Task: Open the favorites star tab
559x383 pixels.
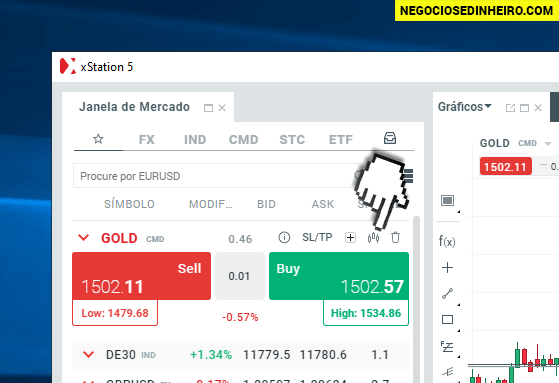Action: click(98, 139)
